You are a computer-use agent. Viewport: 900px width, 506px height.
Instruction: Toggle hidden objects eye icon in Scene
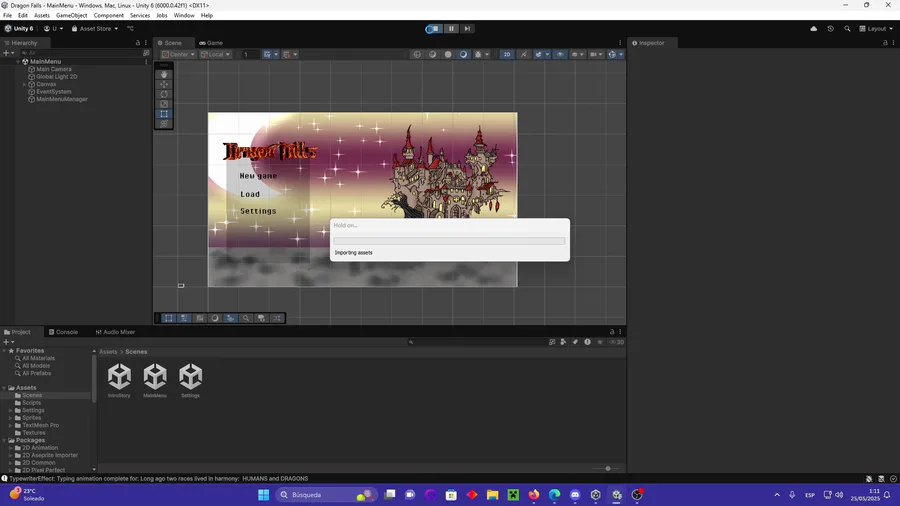[560, 55]
